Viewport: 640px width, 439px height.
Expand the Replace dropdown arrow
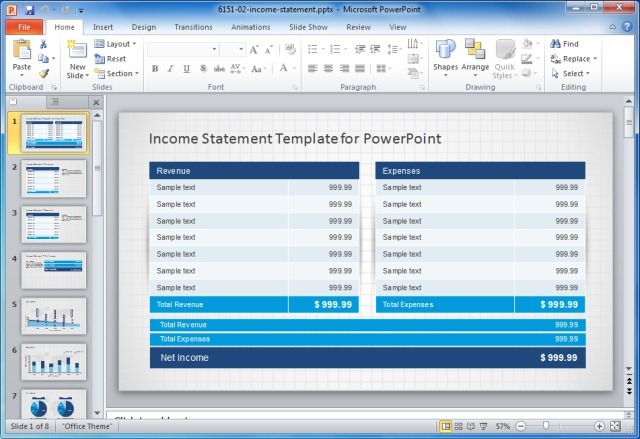click(x=595, y=59)
